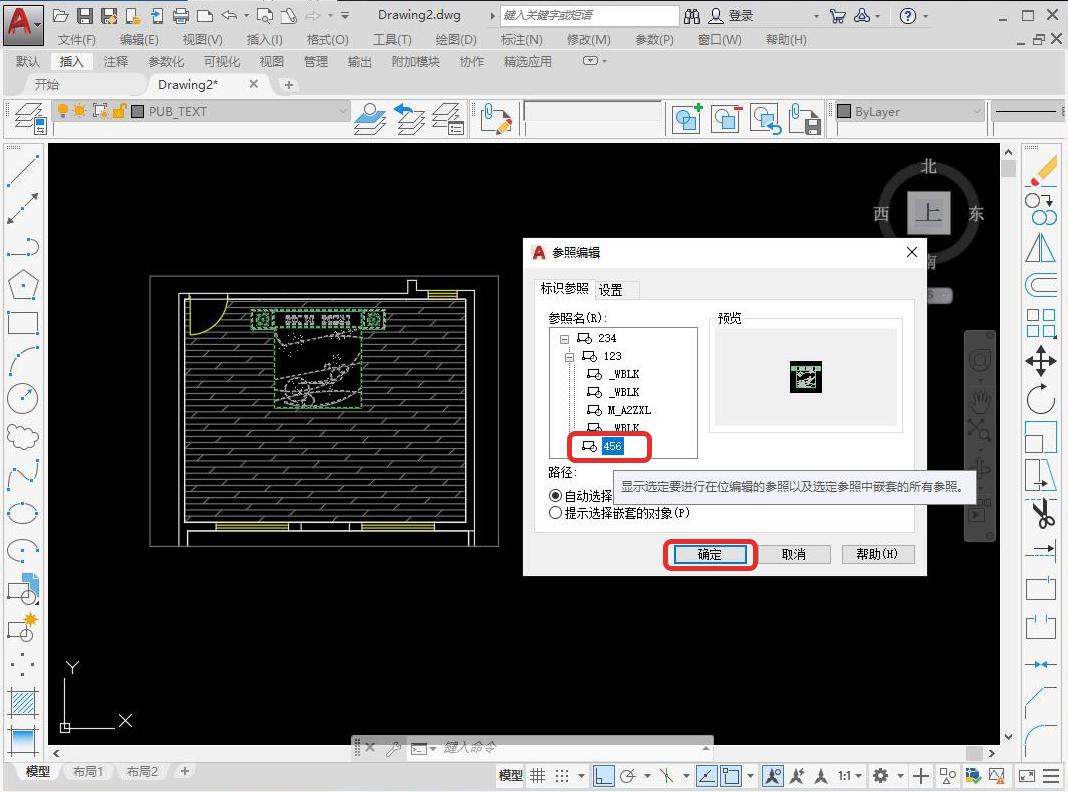1068x792 pixels.
Task: Expand the 234 reference tree node
Action: [566, 340]
